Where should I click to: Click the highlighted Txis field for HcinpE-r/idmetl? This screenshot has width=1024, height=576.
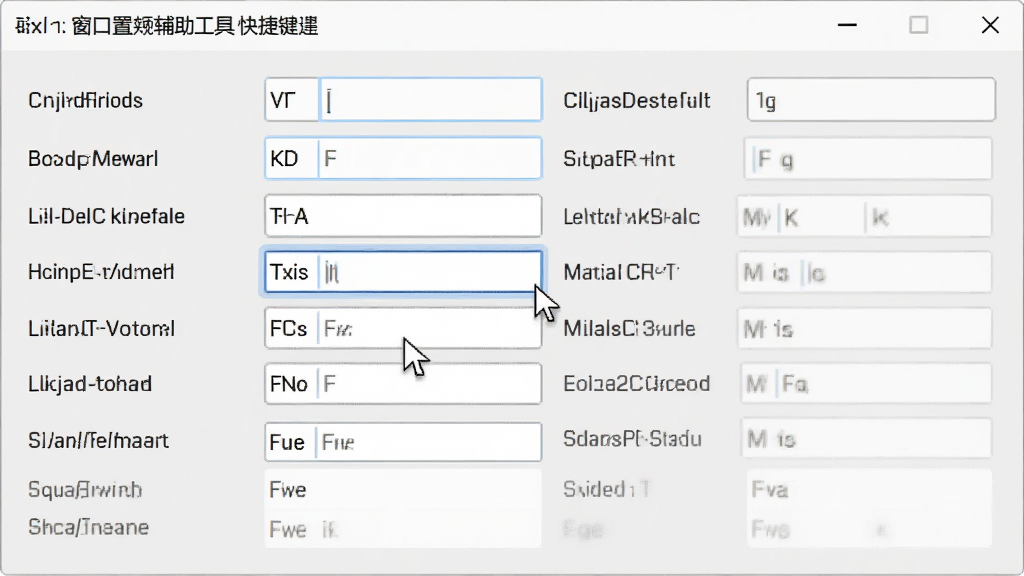coord(403,272)
